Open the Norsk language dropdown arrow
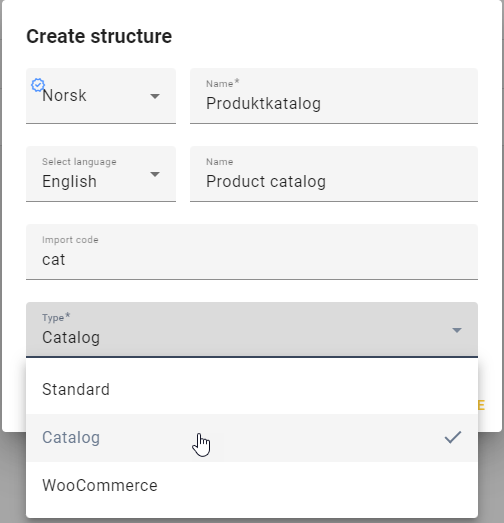This screenshot has height=523, width=504. (x=155, y=96)
